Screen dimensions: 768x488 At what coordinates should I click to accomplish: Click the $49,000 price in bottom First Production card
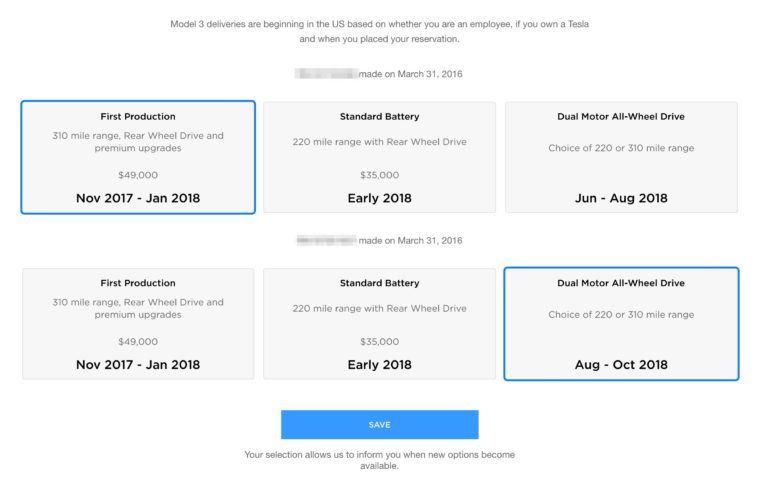[x=138, y=342]
